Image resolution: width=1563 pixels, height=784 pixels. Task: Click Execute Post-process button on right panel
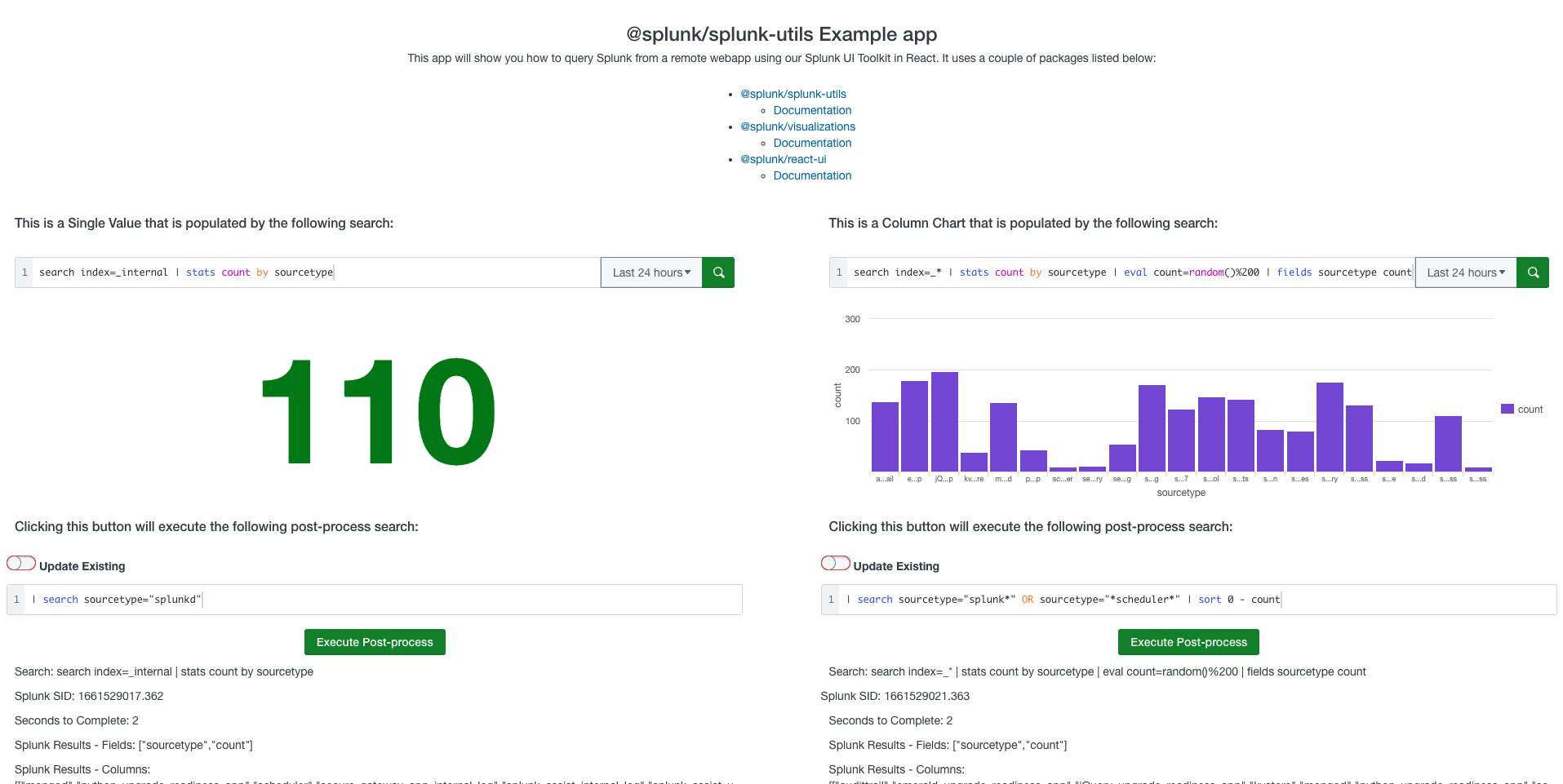click(x=1188, y=642)
